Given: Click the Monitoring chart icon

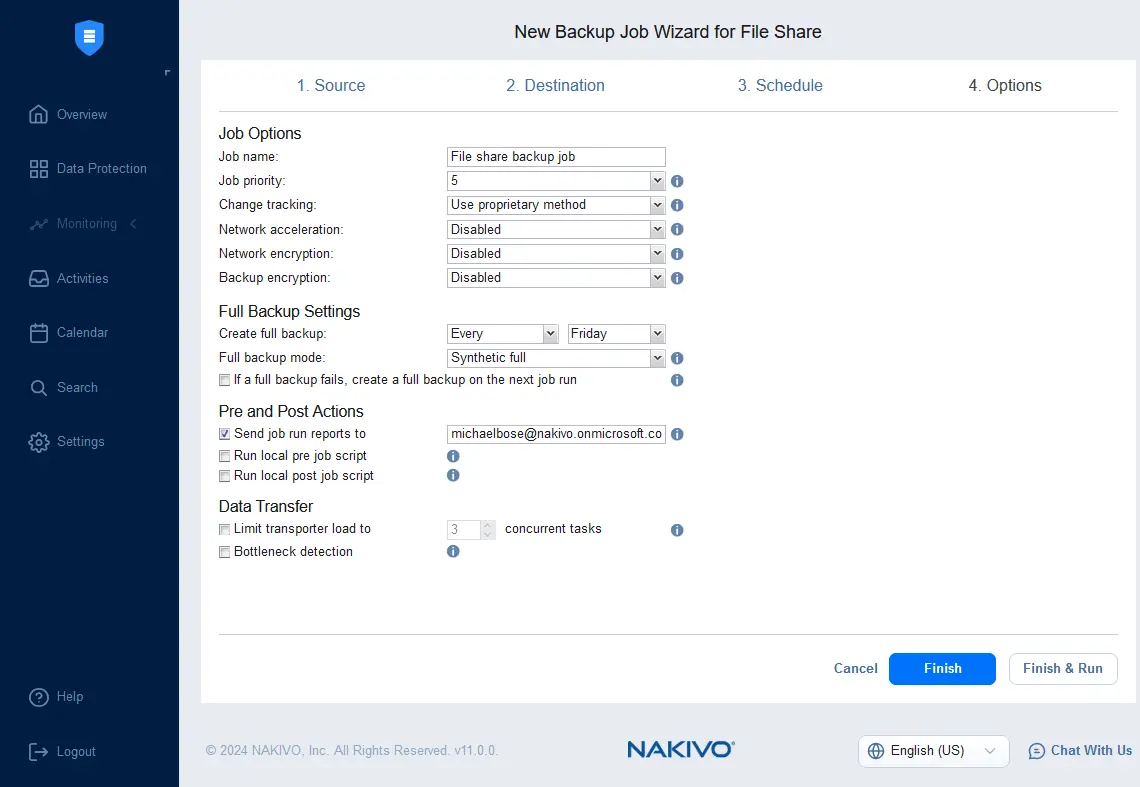Looking at the screenshot, I should [39, 224].
